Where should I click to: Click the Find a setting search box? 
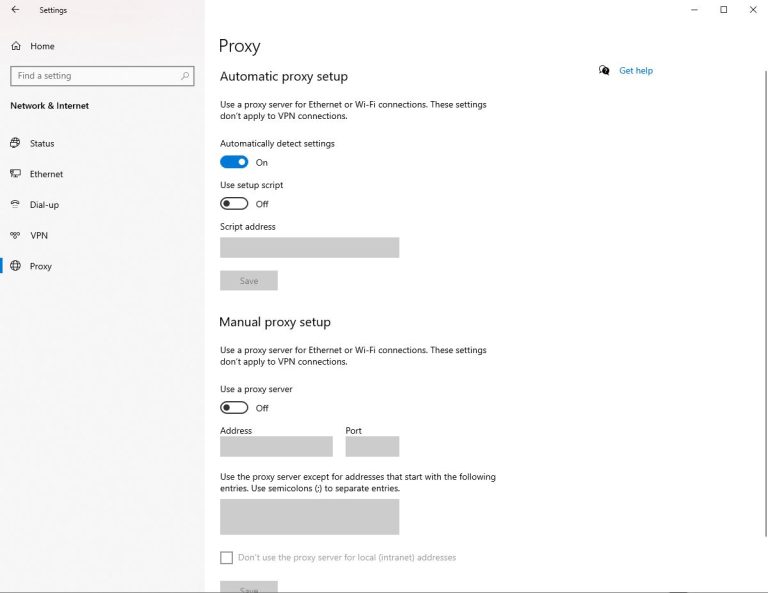102,76
